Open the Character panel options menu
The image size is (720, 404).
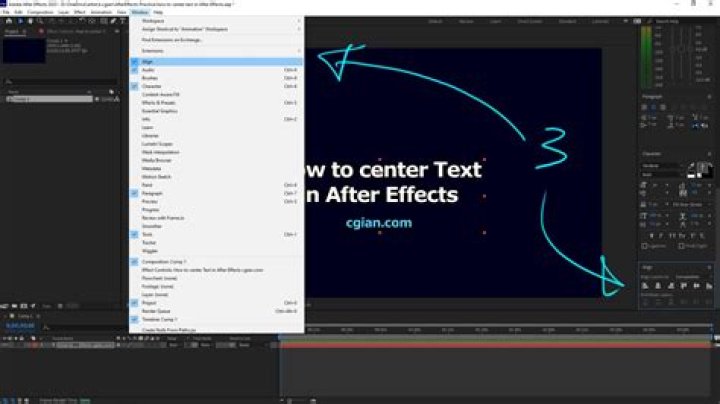709,154
